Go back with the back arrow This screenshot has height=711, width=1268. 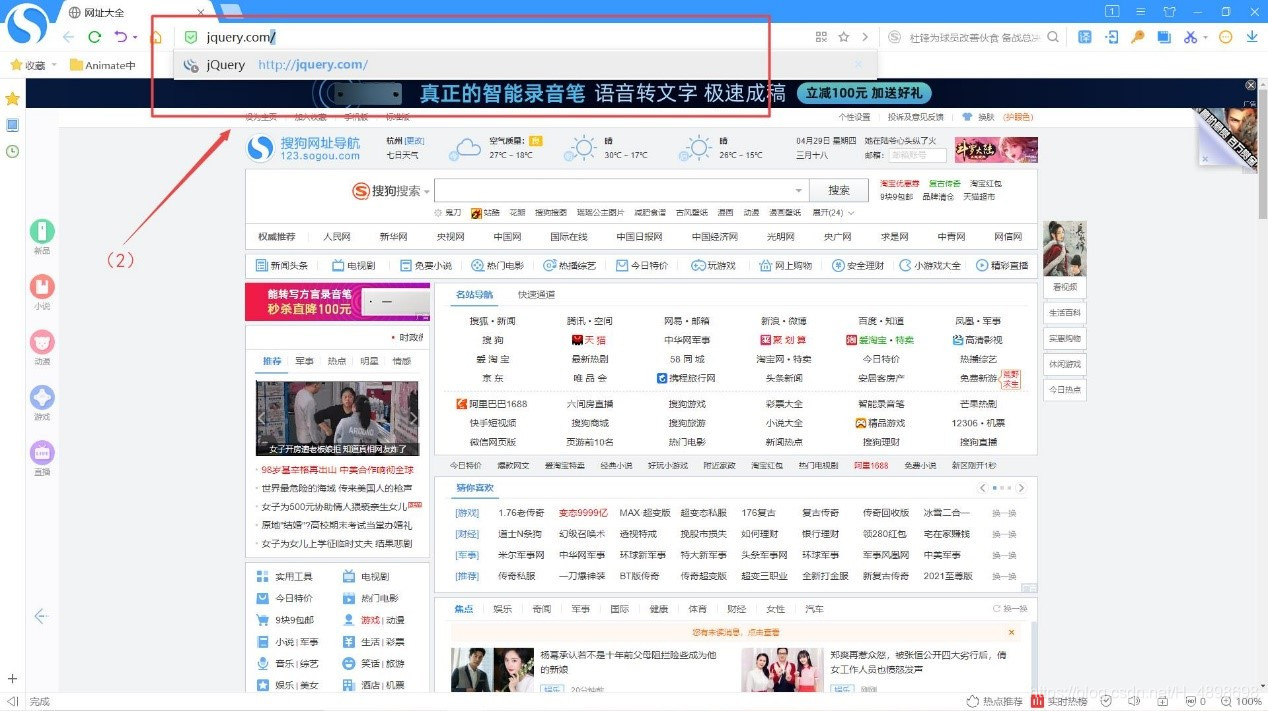pos(68,37)
